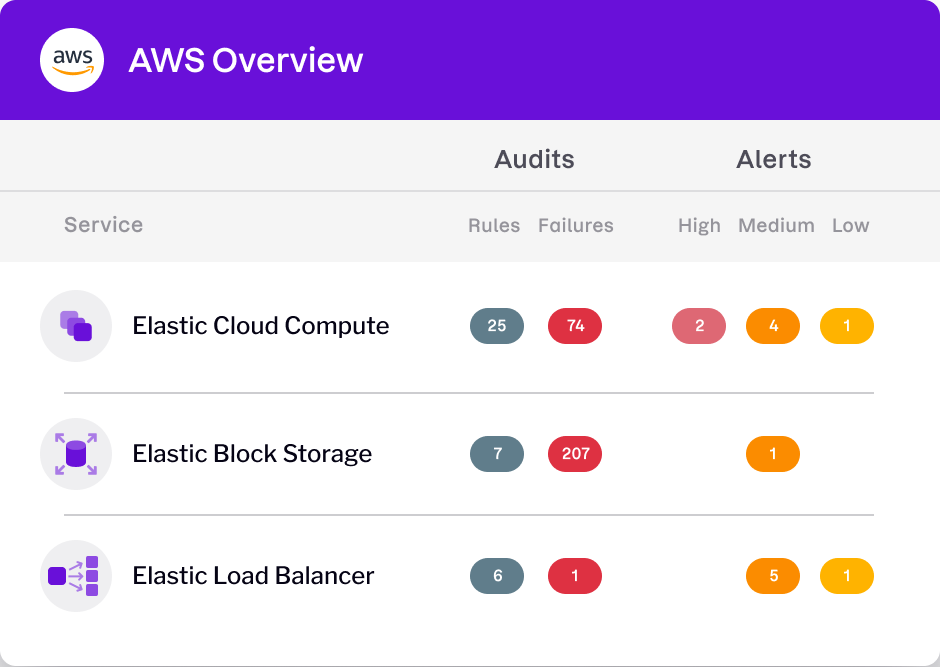Click the Rules badge showing 25
The height and width of the screenshot is (667, 940).
click(x=497, y=326)
